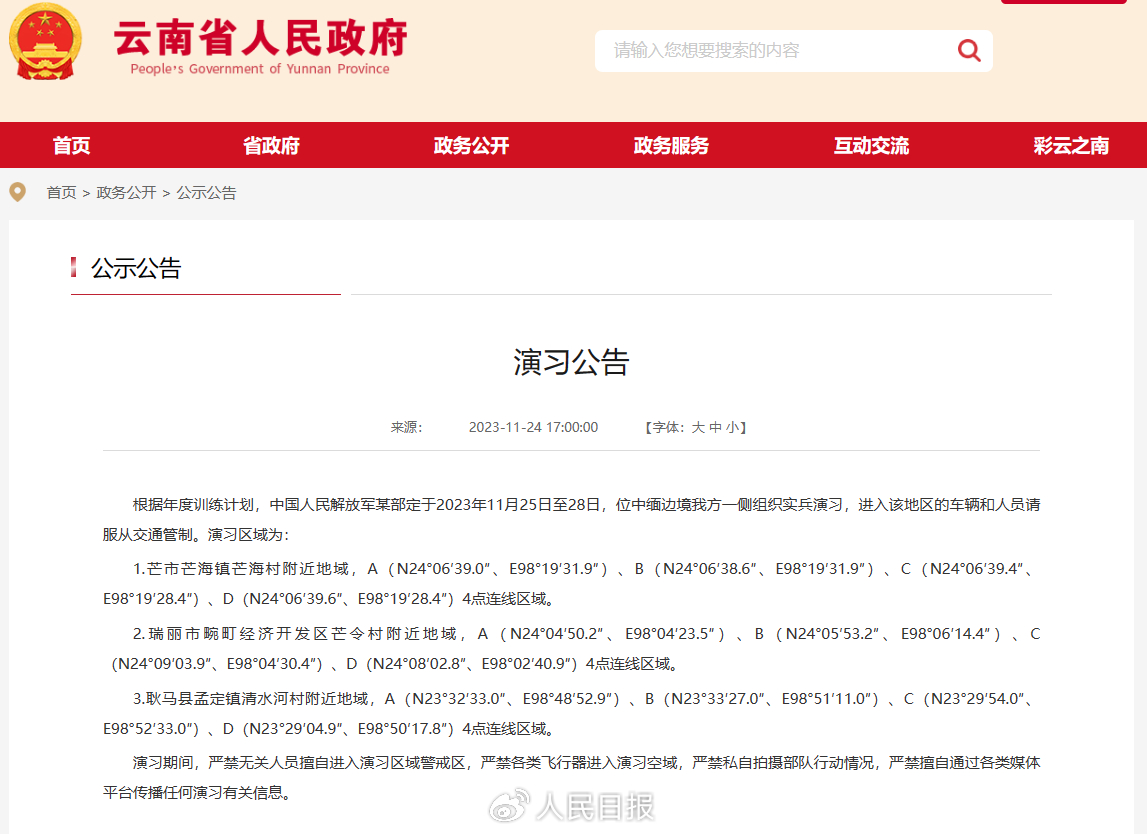Open the 彩云之南 navigation item

pyautogui.click(x=1071, y=146)
